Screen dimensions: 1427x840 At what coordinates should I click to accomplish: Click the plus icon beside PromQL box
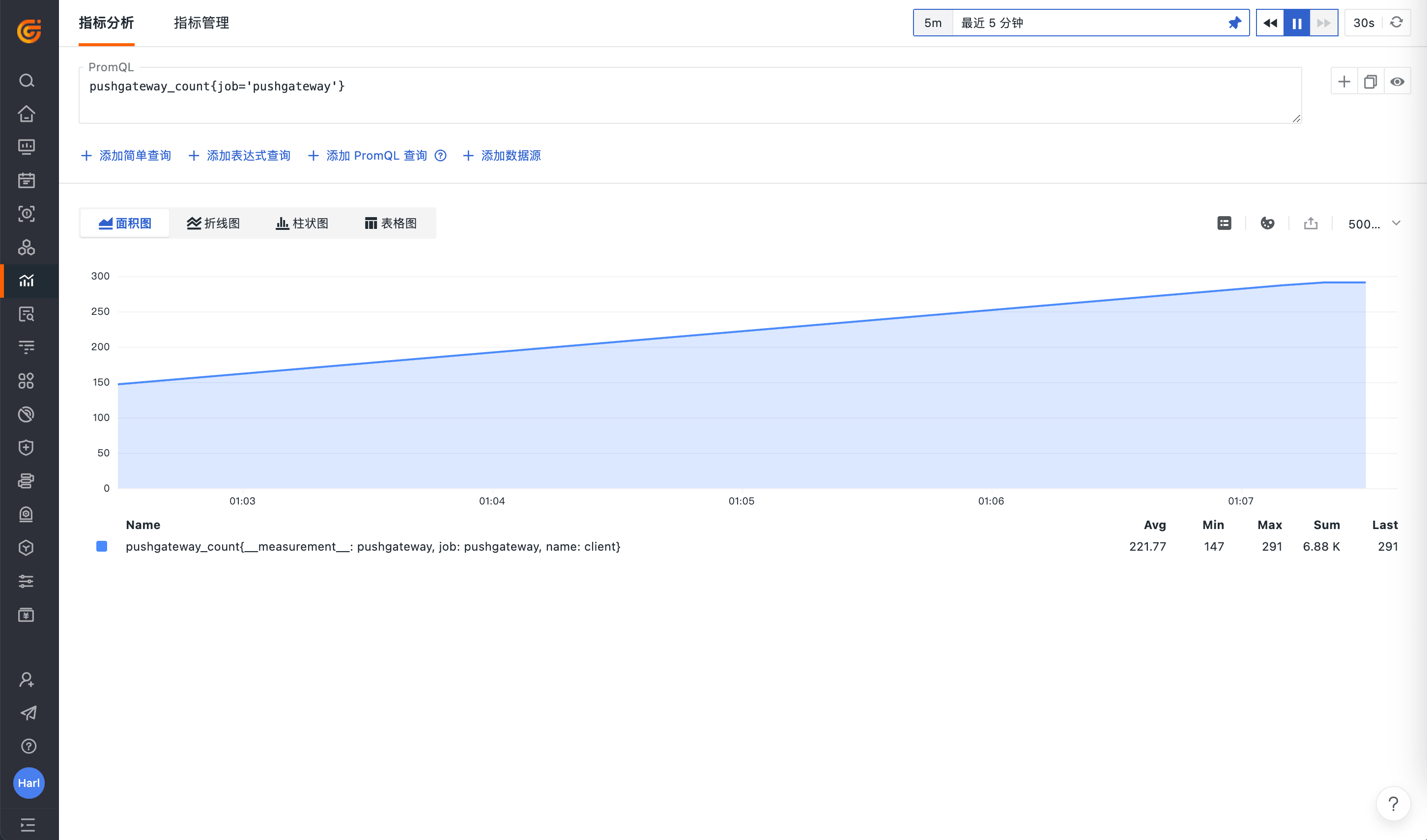pyautogui.click(x=1344, y=82)
